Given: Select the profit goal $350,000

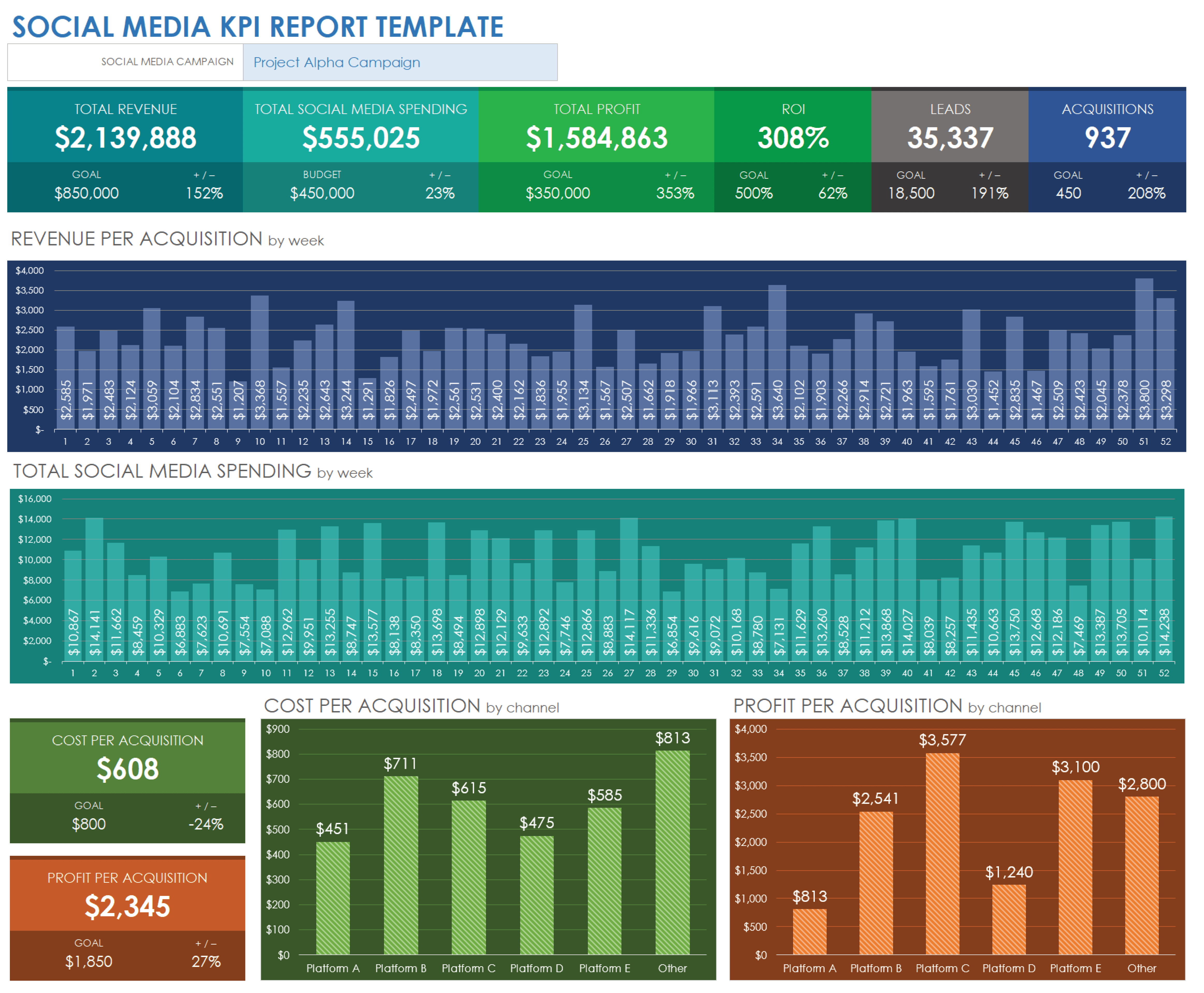Looking at the screenshot, I should click(558, 193).
